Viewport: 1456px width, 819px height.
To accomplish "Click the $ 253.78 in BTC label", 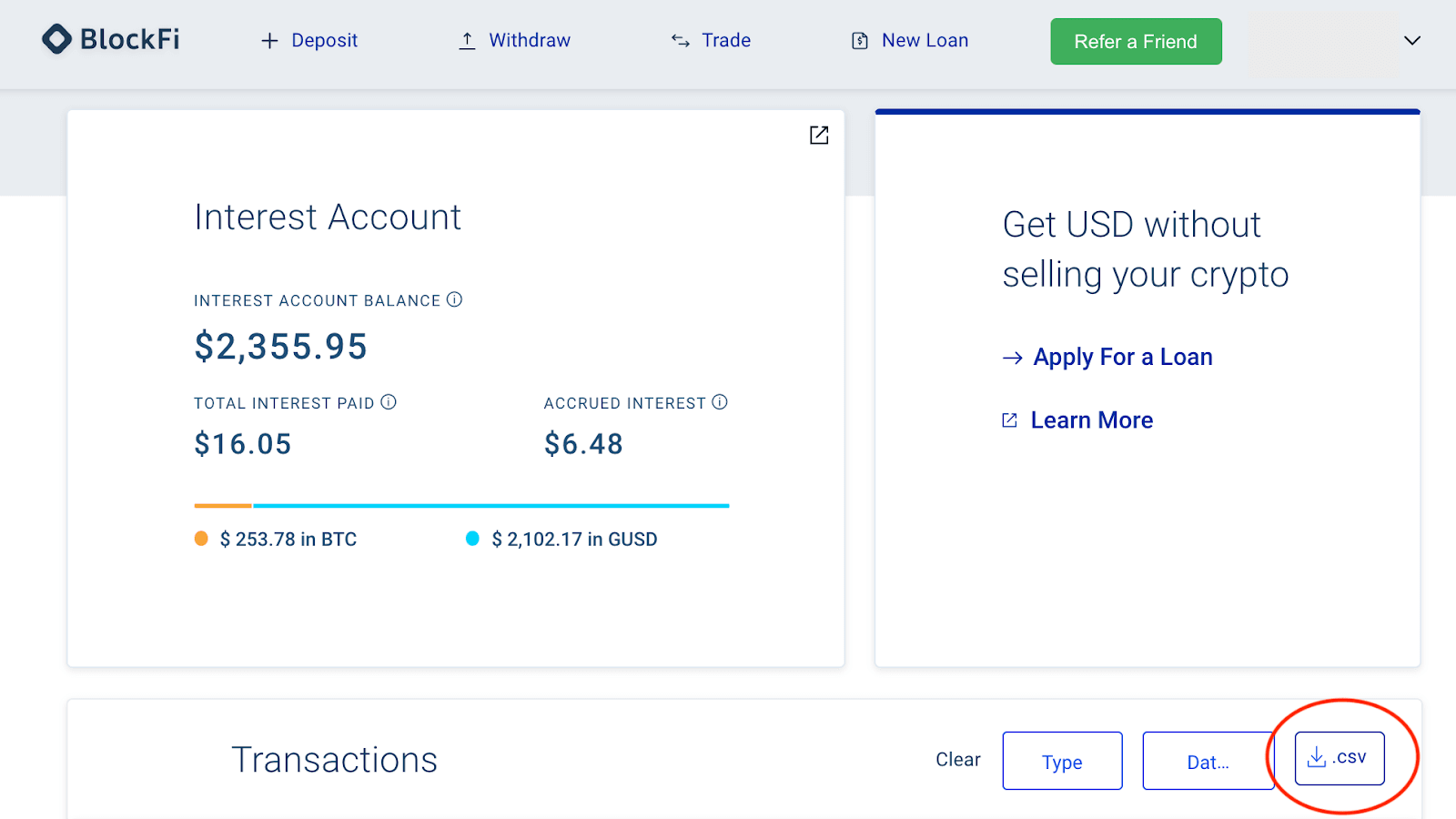I will point(288,540).
